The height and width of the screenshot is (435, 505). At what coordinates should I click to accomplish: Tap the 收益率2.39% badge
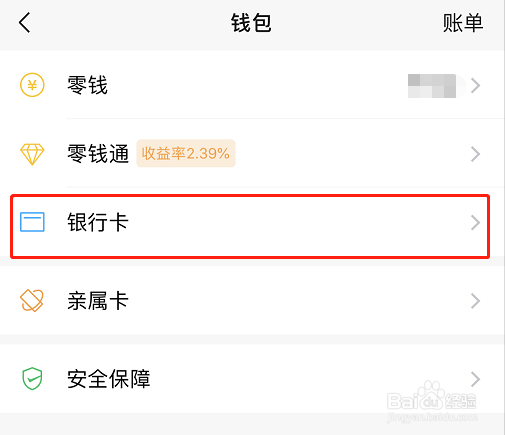point(186,153)
